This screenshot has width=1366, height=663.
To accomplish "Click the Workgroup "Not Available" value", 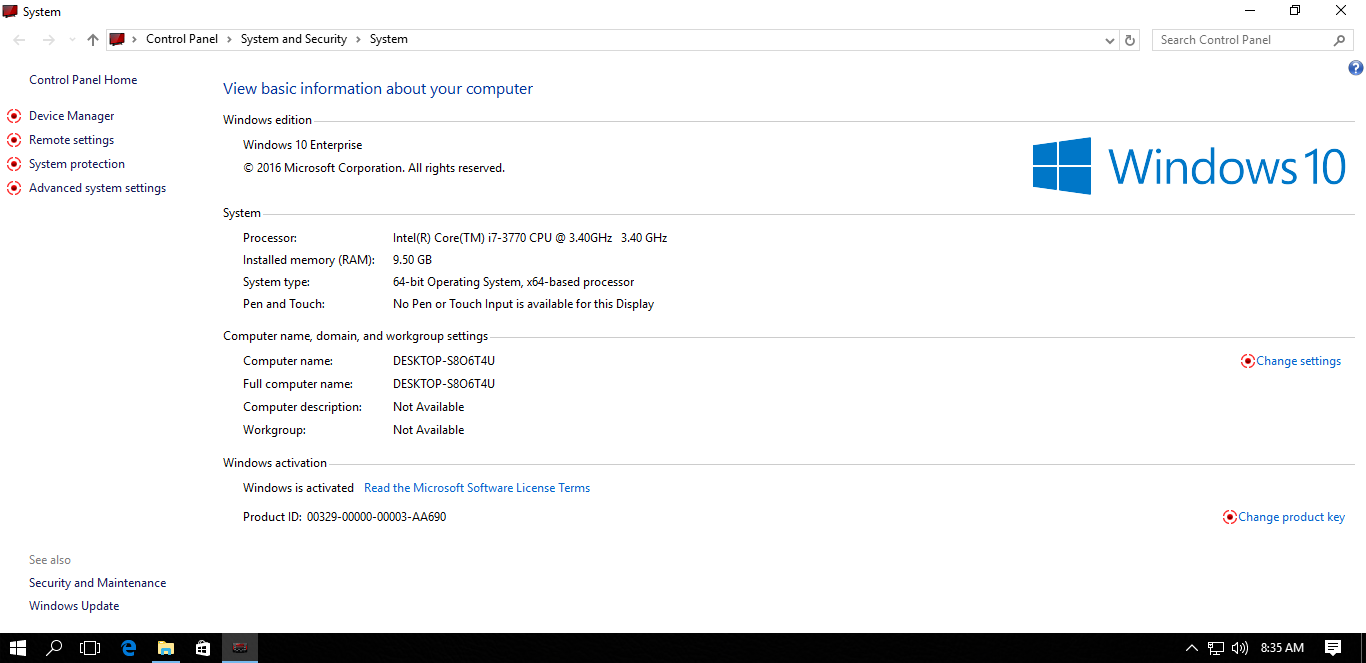I will point(429,430).
